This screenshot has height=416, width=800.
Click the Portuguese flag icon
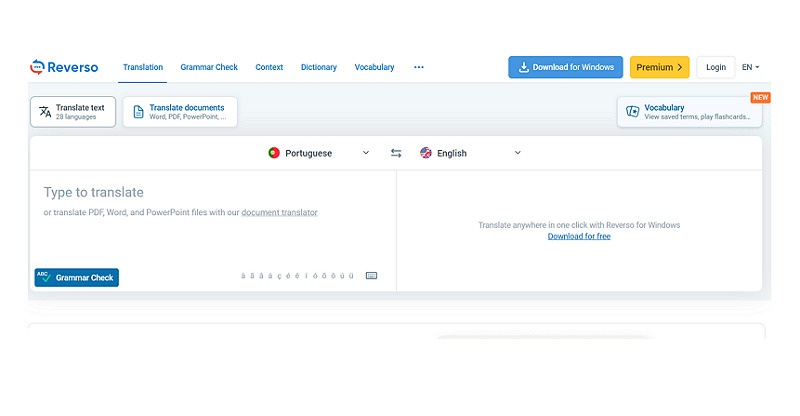pyautogui.click(x=274, y=153)
